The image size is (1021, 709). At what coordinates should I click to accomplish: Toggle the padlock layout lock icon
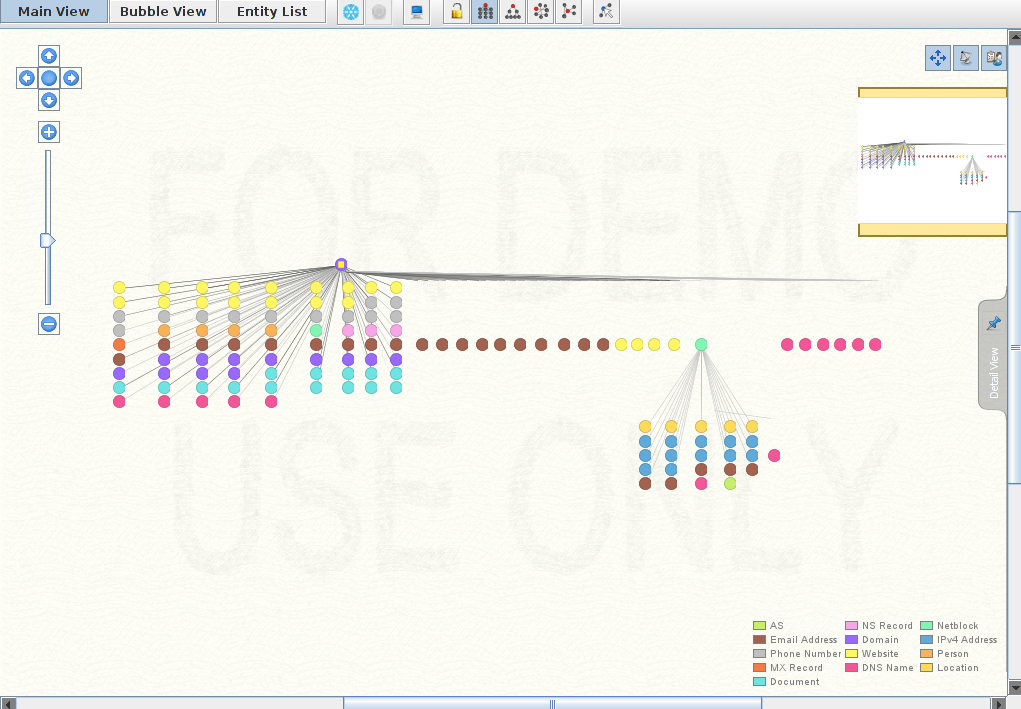click(456, 12)
